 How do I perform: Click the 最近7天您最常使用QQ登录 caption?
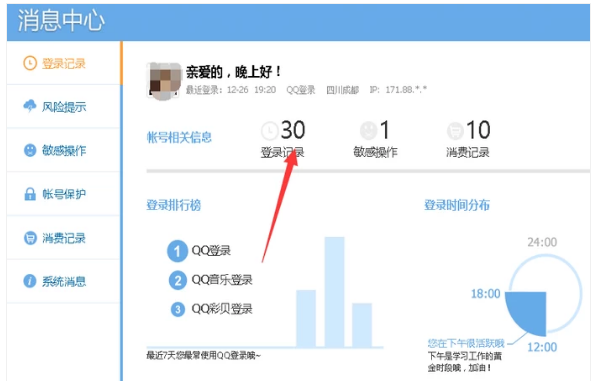click(x=203, y=355)
